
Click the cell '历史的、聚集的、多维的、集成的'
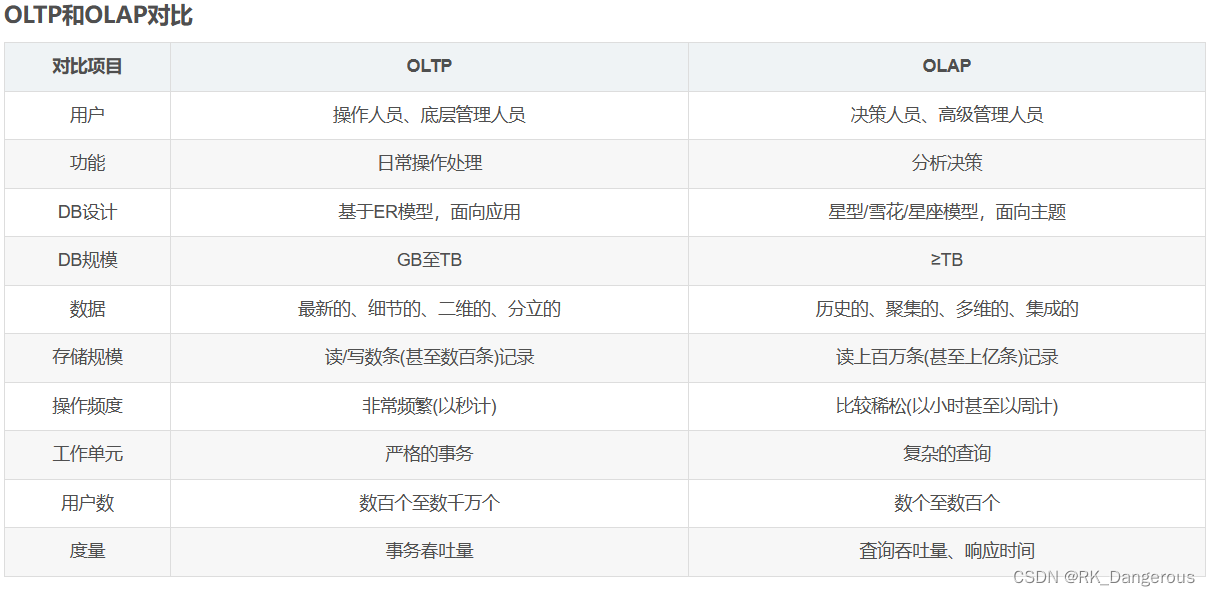[946, 309]
